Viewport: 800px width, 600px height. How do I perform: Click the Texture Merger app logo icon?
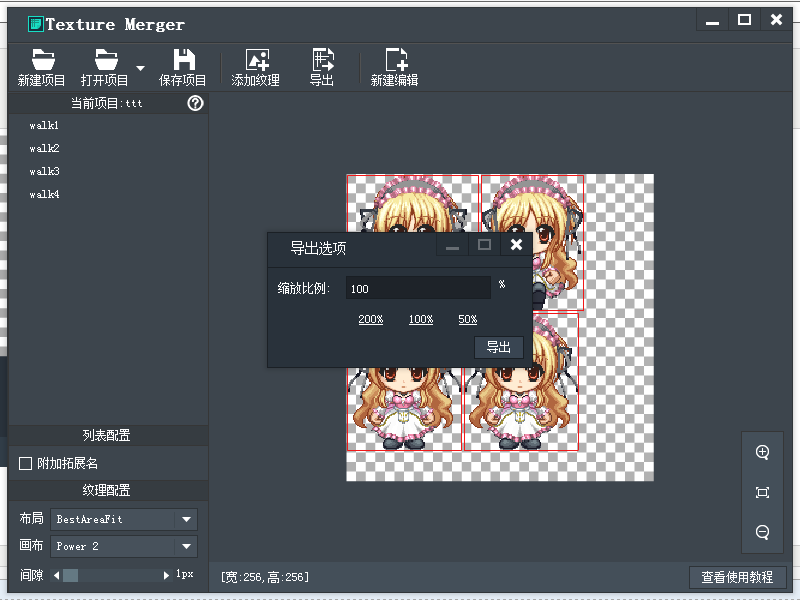coord(36,24)
